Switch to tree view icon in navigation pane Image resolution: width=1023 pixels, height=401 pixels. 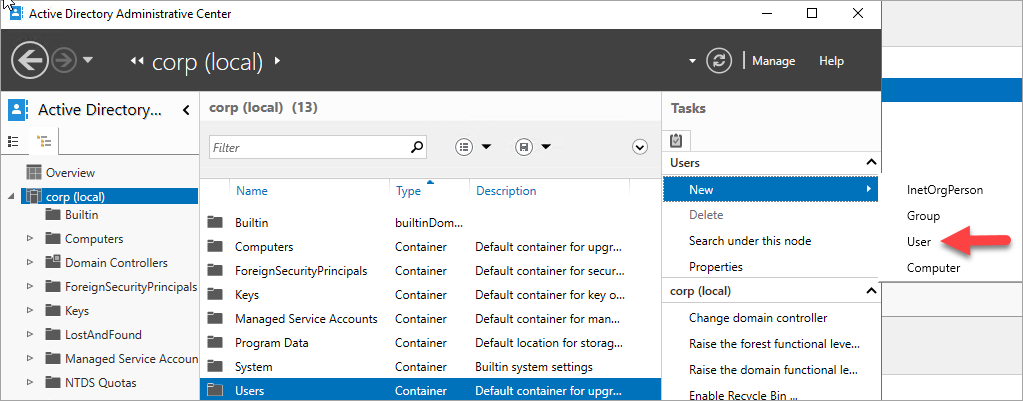pyautogui.click(x=43, y=141)
